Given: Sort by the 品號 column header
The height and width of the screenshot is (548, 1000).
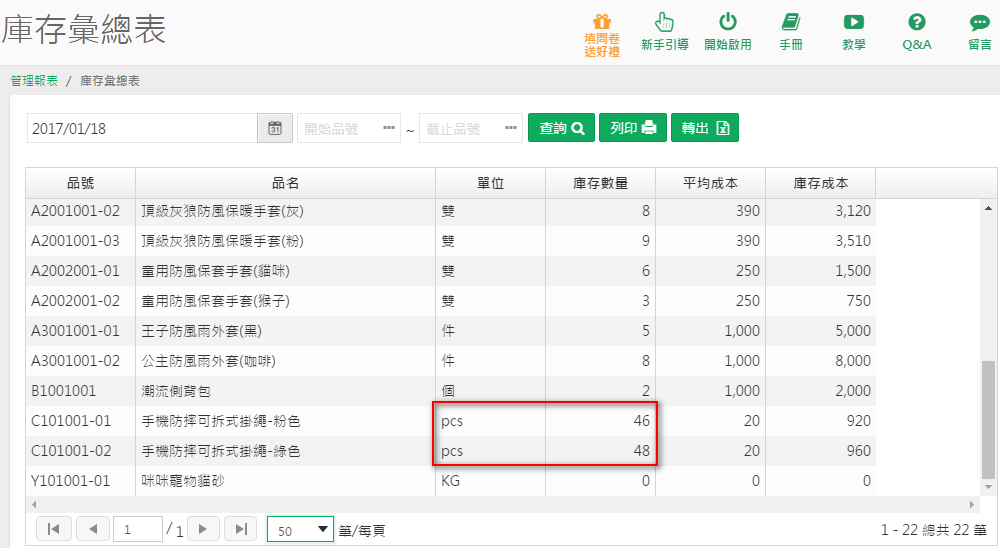Looking at the screenshot, I should point(80,183).
